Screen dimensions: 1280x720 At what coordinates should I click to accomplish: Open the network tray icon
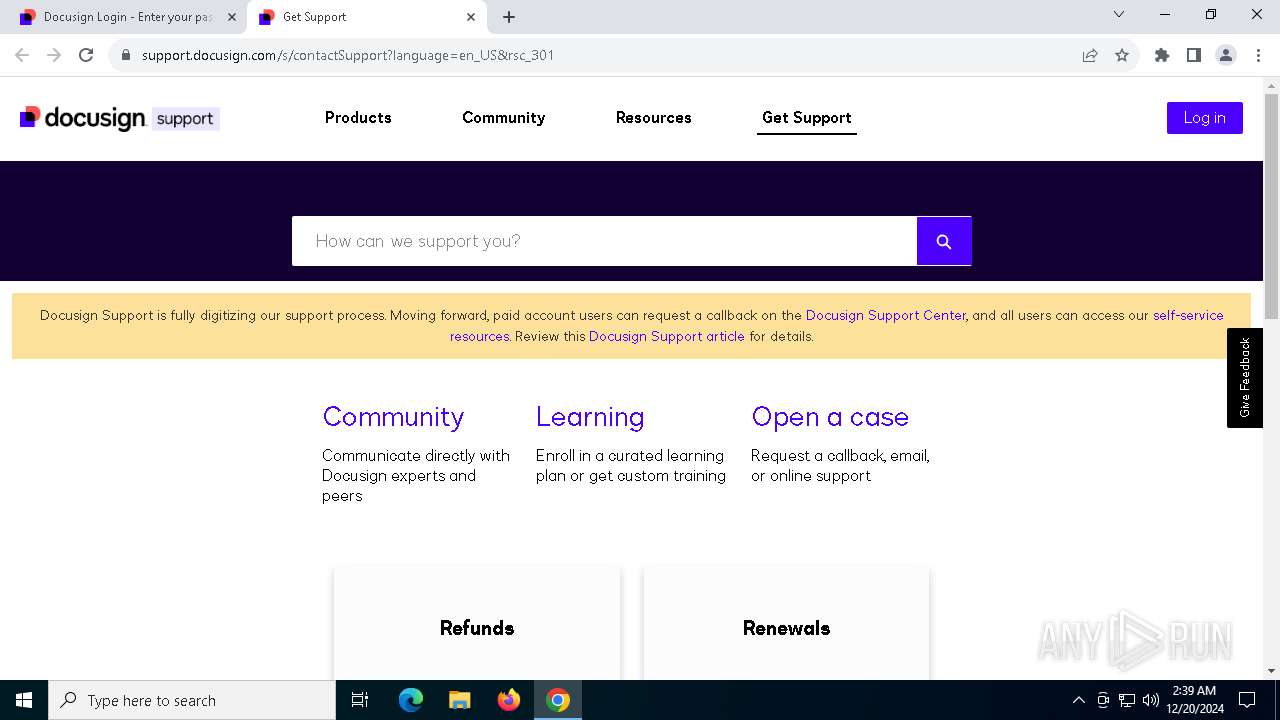tap(1127, 700)
